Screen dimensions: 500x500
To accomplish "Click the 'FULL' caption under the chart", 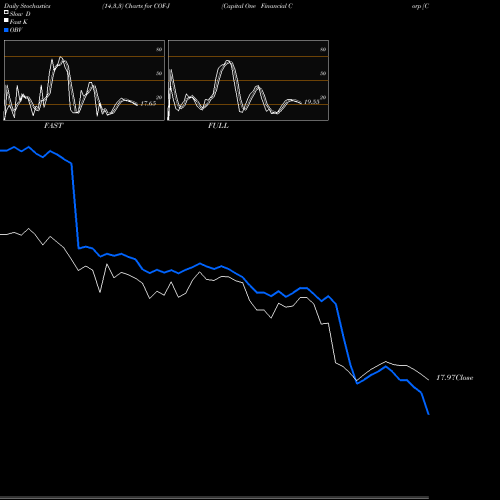I will [x=218, y=125].
